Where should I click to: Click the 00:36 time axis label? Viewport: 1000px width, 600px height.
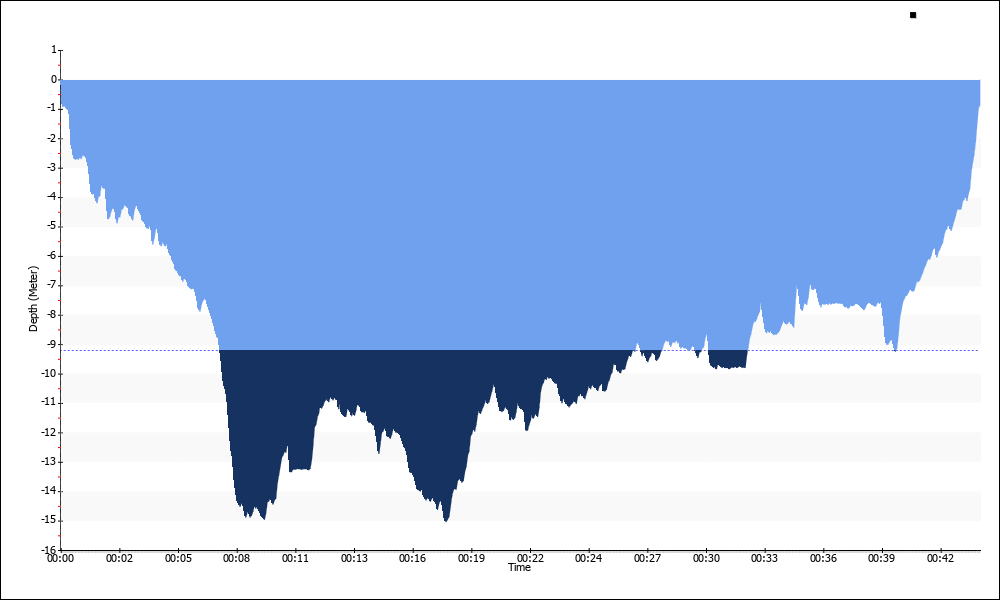(x=823, y=559)
